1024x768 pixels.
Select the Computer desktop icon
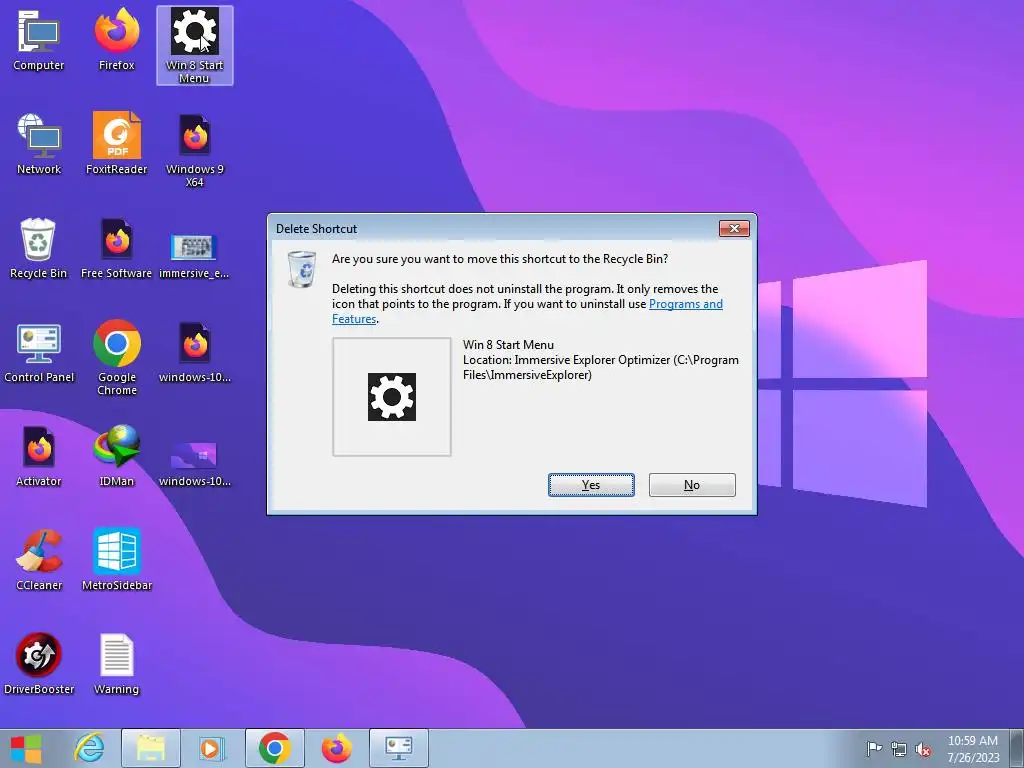coord(39,40)
